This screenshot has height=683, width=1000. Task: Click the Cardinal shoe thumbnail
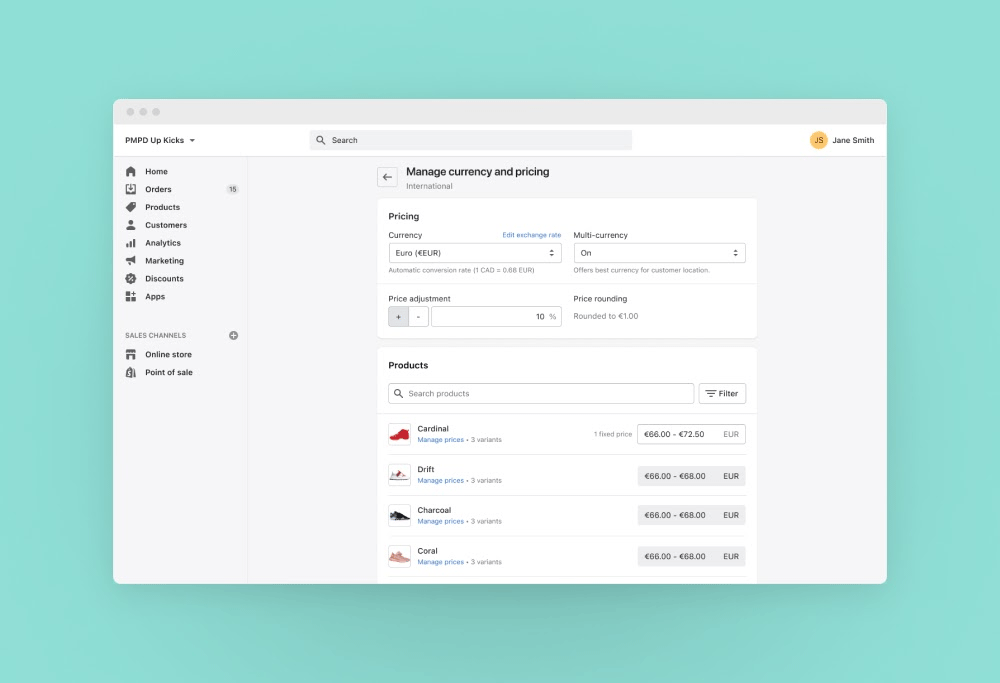coord(400,434)
